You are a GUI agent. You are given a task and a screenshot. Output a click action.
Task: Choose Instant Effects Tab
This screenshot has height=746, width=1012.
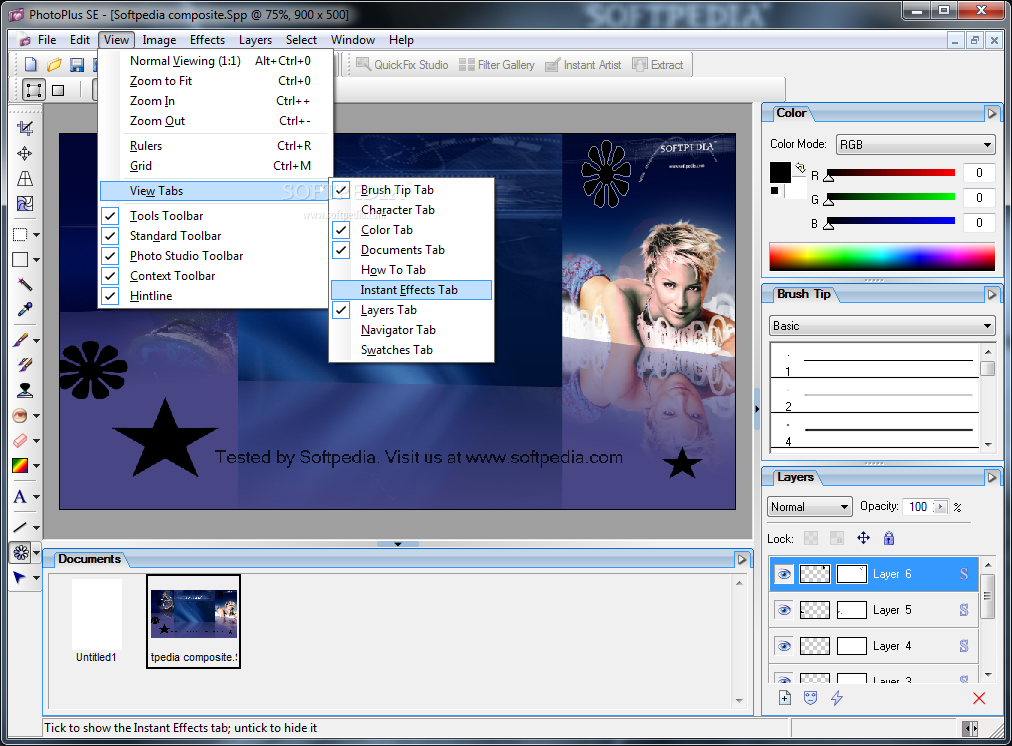(412, 290)
